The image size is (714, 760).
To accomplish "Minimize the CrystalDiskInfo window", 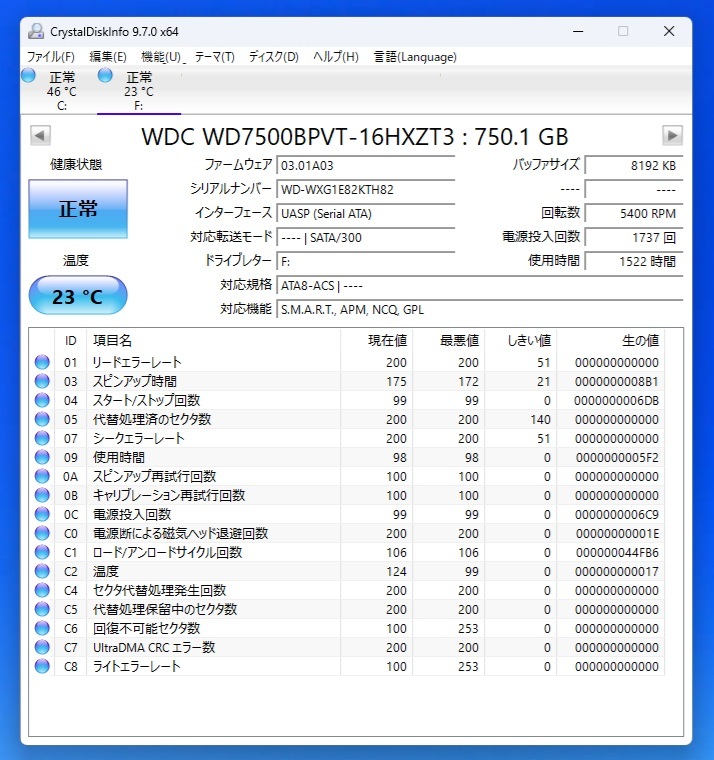I will click(578, 32).
